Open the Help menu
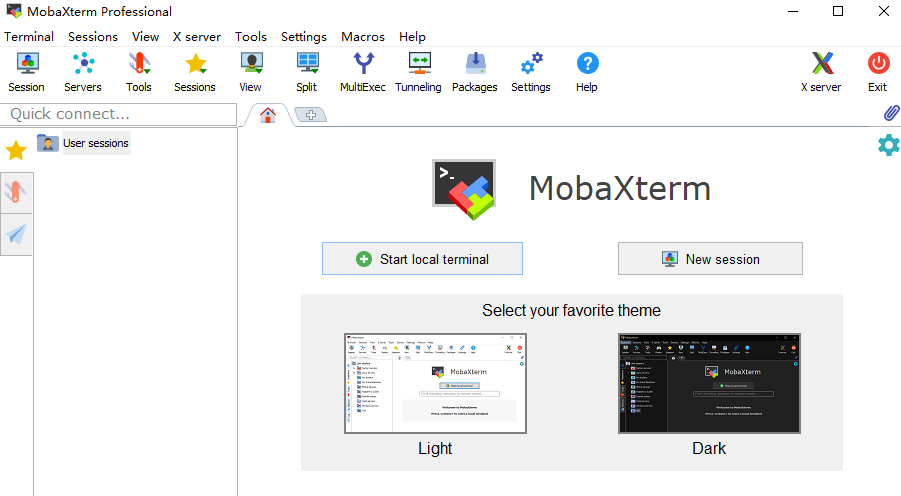The height and width of the screenshot is (496, 901). point(412,37)
